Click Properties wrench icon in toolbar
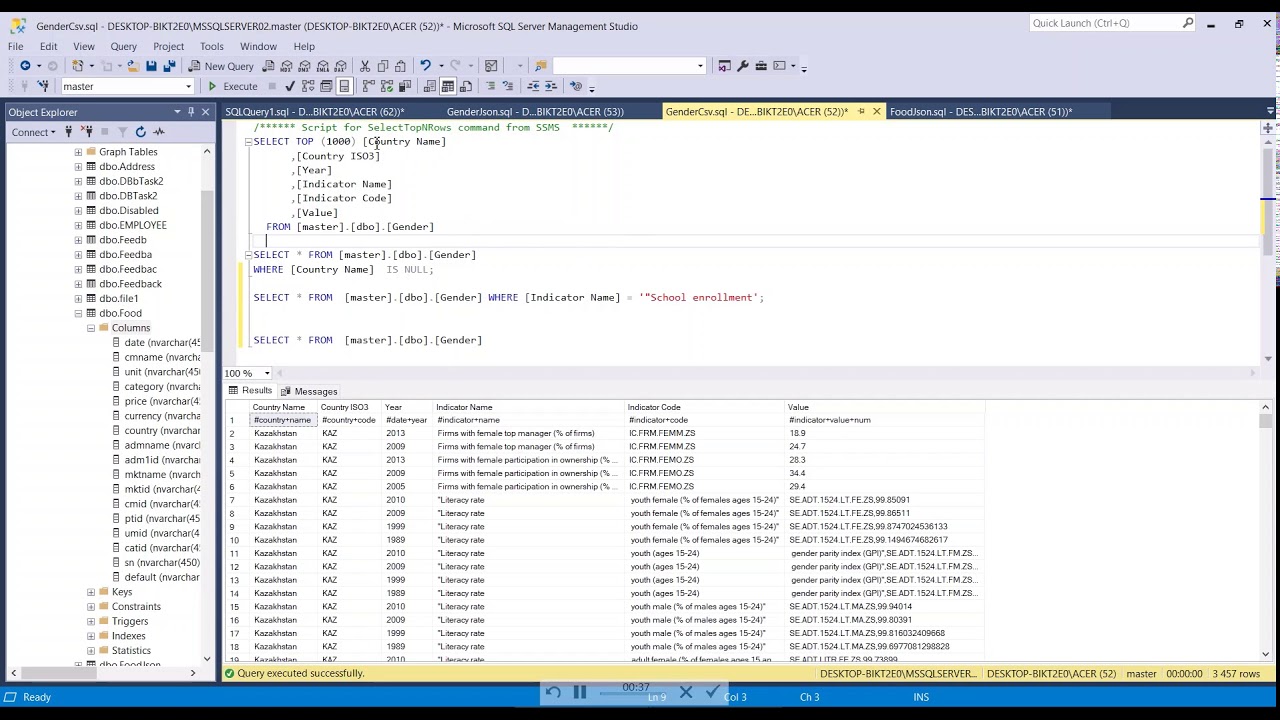This screenshot has height=720, width=1280. [x=742, y=66]
